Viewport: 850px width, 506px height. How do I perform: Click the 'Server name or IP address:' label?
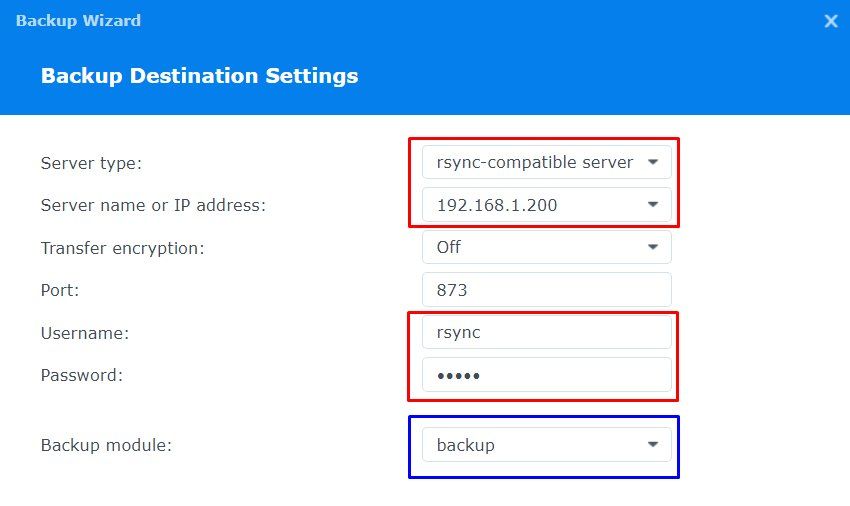[153, 205]
